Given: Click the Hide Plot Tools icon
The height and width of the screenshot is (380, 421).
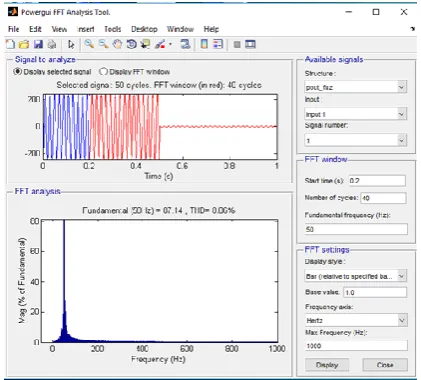Looking at the screenshot, I should (x=237, y=44).
